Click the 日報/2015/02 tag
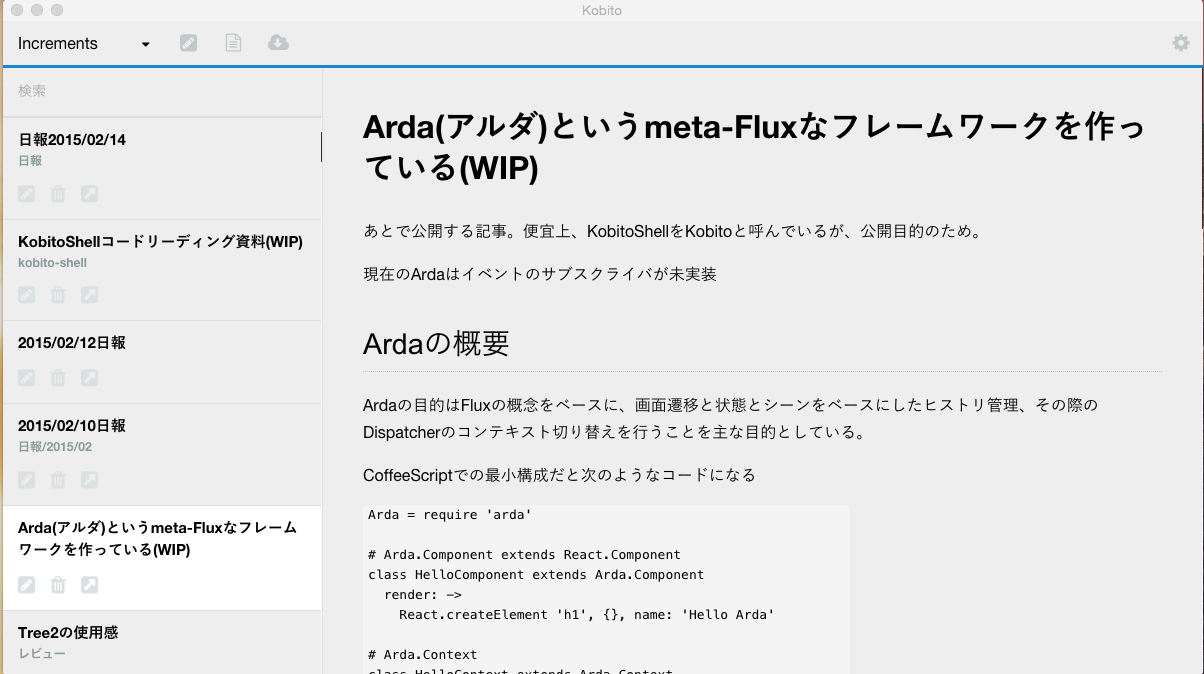Viewport: 1204px width, 674px height. coord(55,447)
